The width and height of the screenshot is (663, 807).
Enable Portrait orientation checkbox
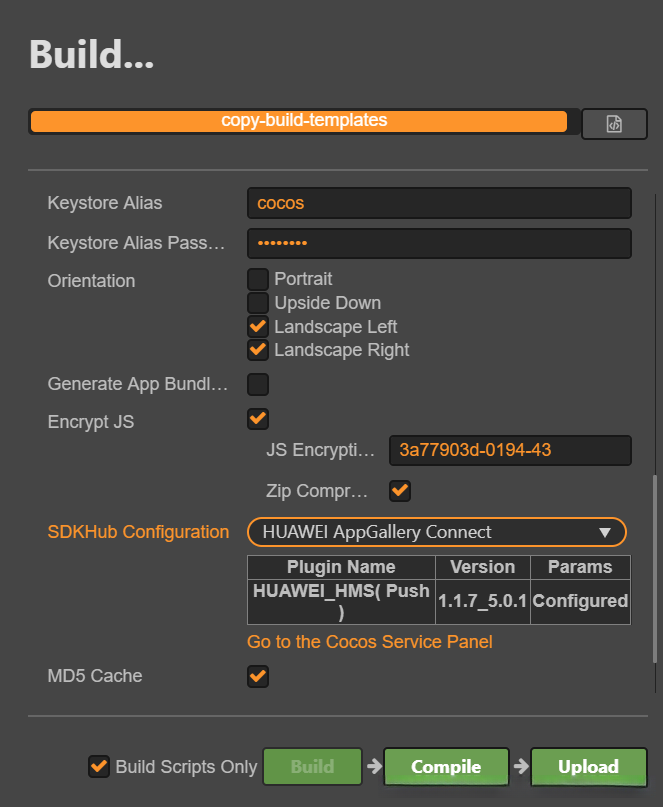pos(258,279)
